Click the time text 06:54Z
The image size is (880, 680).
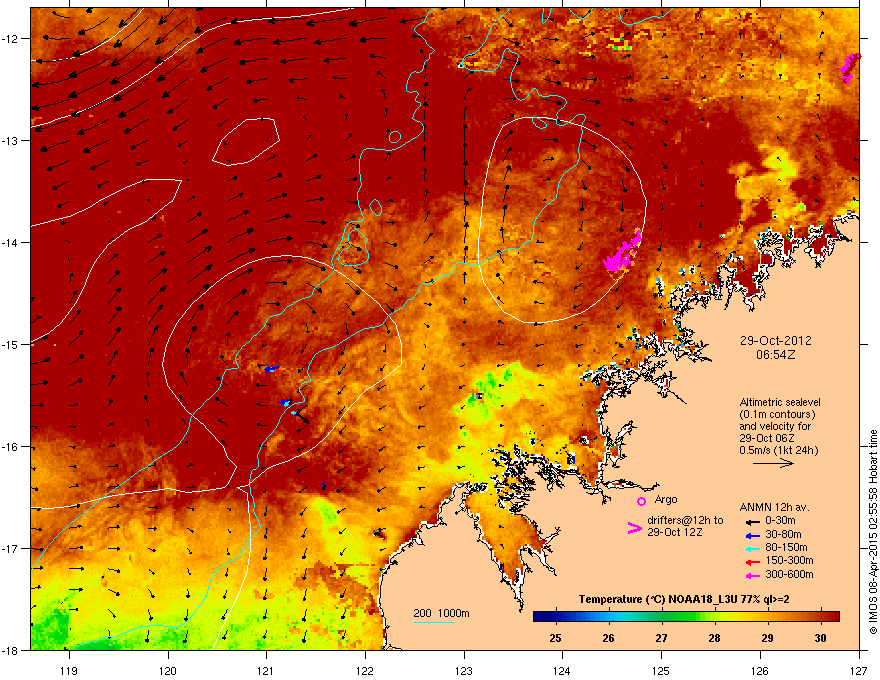click(775, 355)
